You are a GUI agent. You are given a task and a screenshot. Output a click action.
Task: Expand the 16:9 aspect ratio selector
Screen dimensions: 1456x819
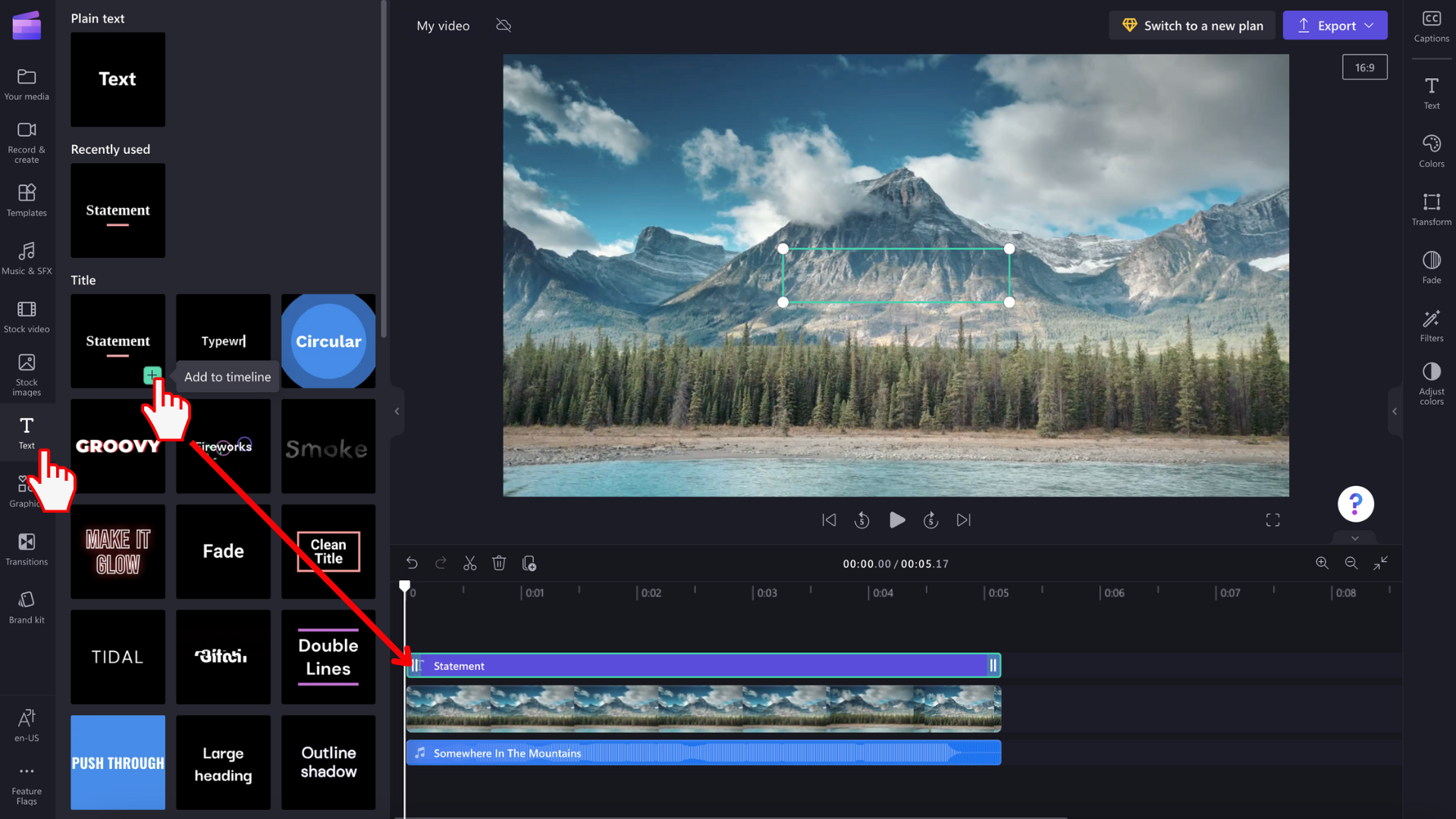(1365, 67)
